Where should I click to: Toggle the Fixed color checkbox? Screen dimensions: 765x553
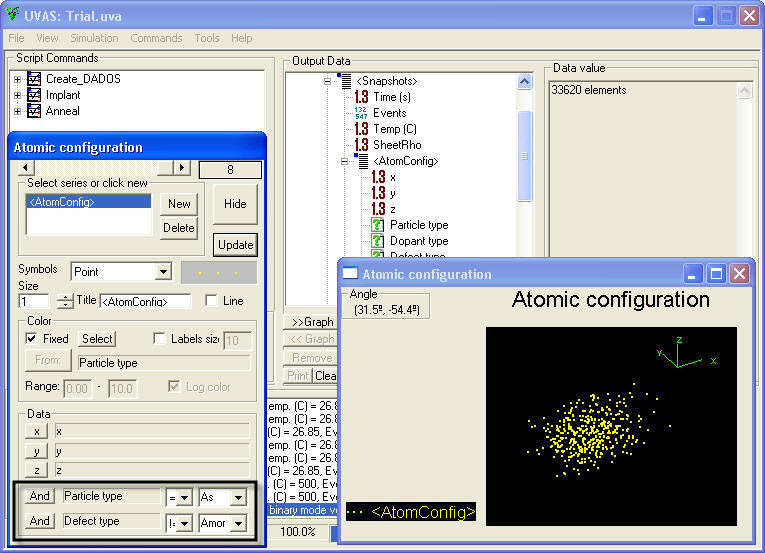coord(31,338)
